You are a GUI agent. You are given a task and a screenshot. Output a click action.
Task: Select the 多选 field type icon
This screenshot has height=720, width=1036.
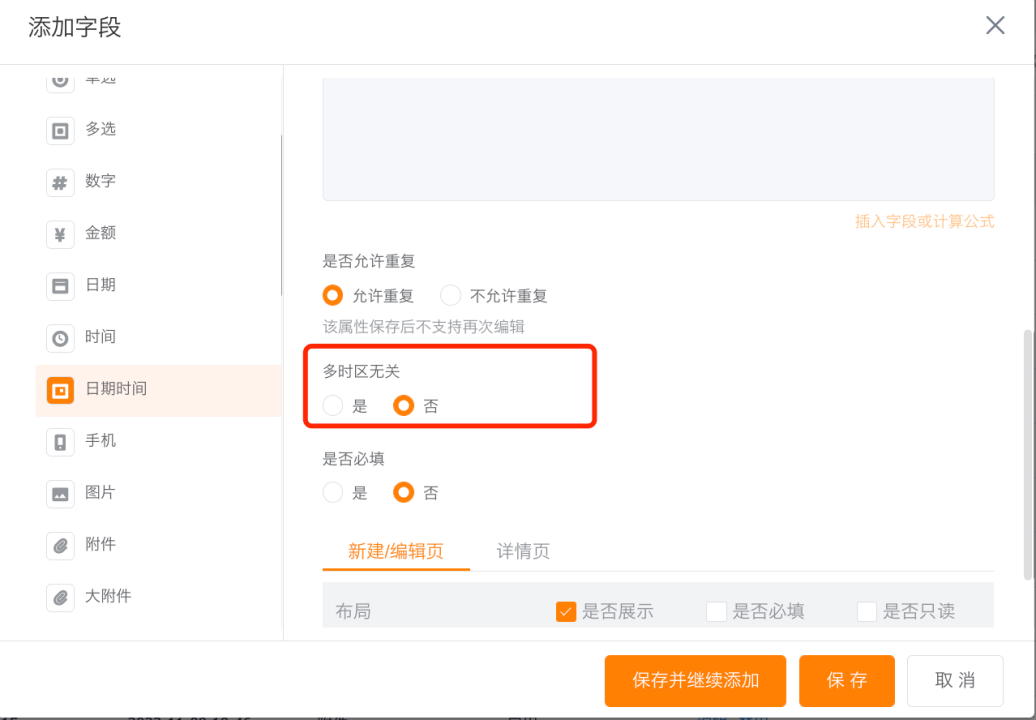click(x=60, y=130)
